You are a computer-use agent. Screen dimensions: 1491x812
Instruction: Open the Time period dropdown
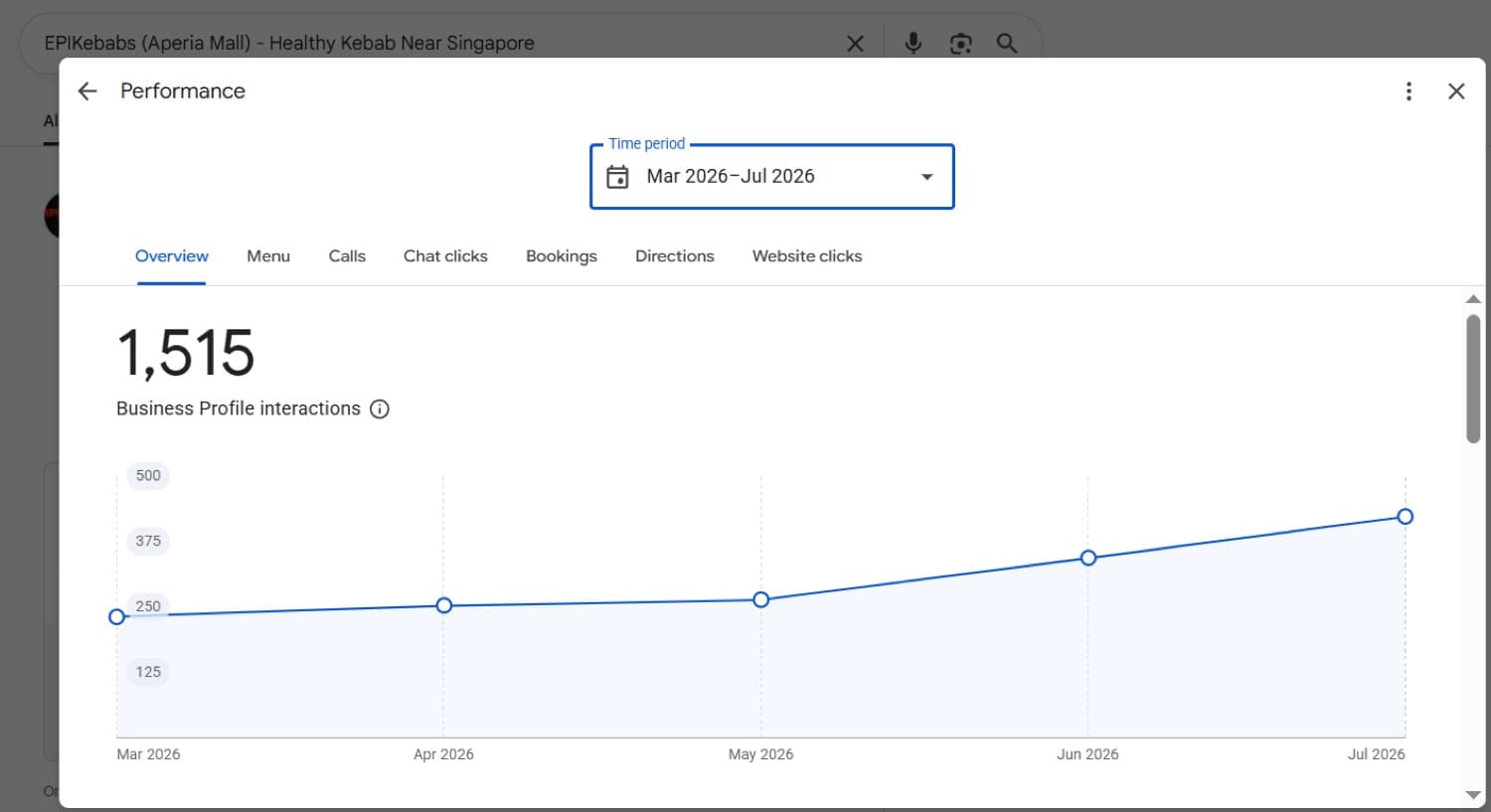pyautogui.click(x=772, y=177)
